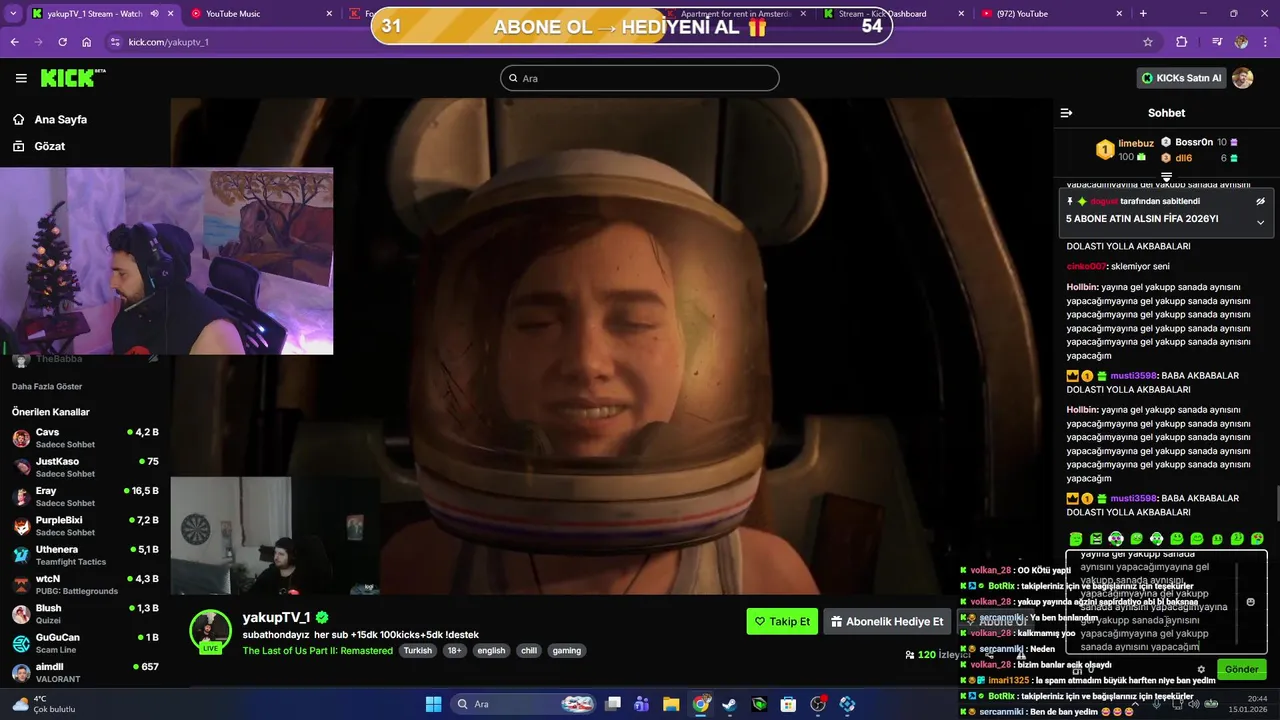Image resolution: width=1280 pixels, height=720 pixels.
Task: Open recommended channel wtcN
Action: 85,584
